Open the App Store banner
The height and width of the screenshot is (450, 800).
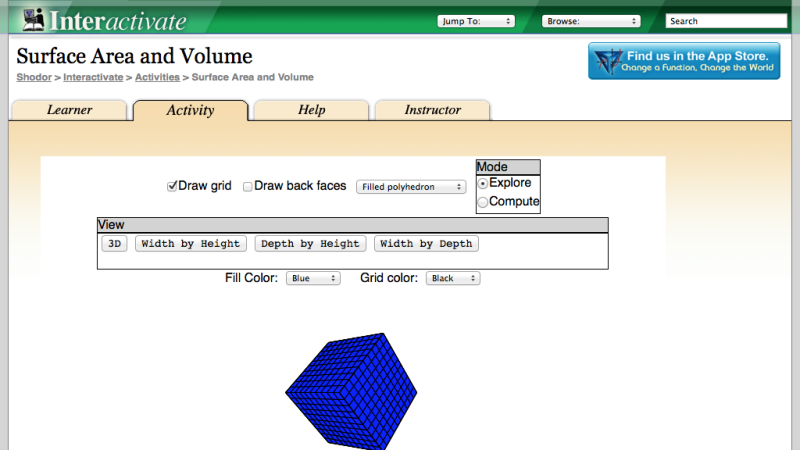click(x=684, y=61)
